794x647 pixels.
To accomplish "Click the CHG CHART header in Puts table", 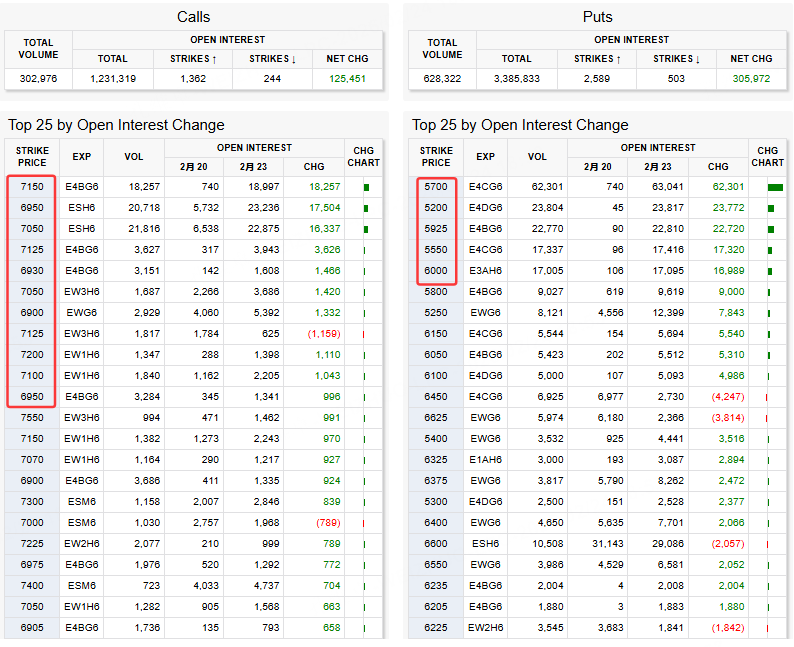I will point(767,157).
